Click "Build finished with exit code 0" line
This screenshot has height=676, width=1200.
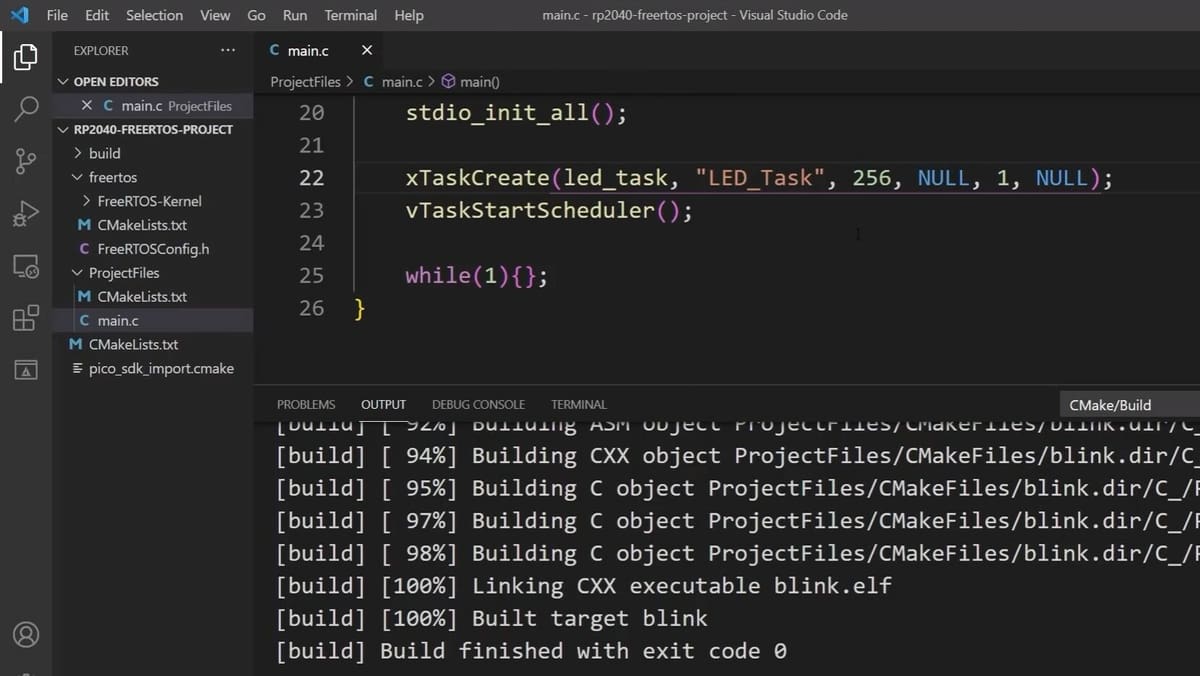tap(531, 651)
